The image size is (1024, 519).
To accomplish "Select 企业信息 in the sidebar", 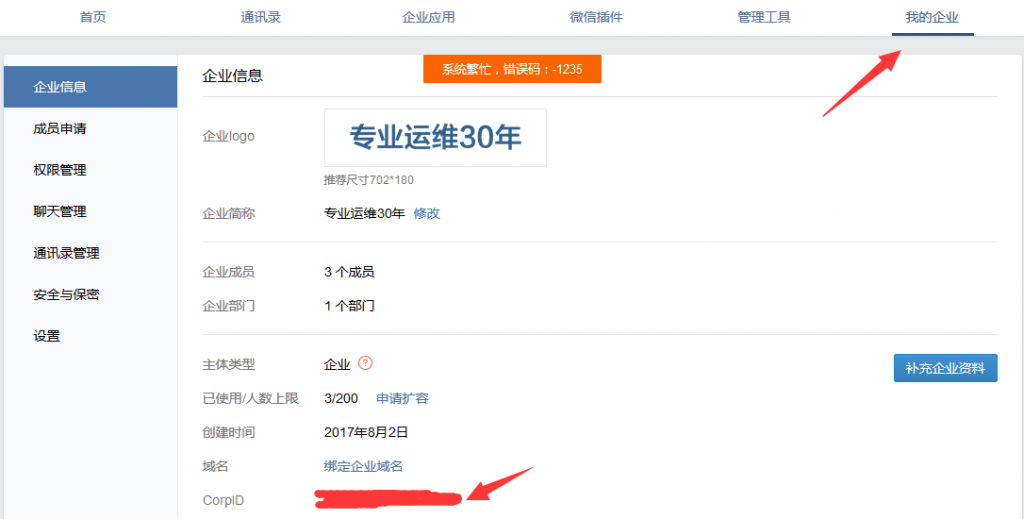I will point(90,87).
